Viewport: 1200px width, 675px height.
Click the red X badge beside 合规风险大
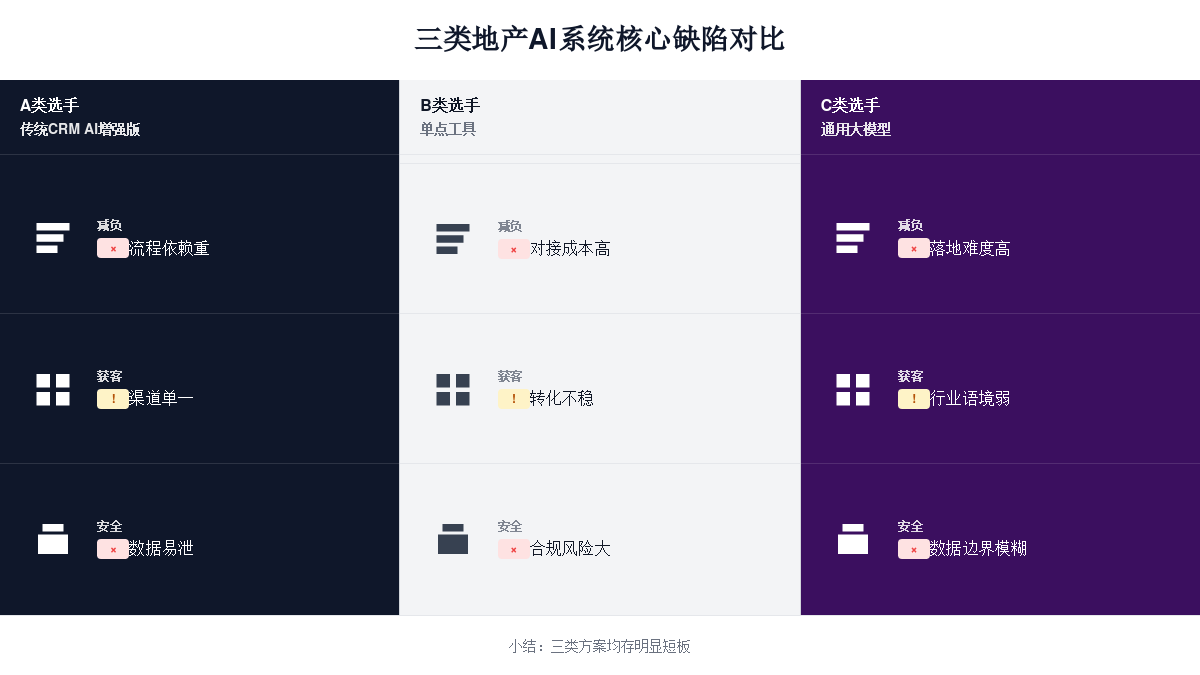pos(514,549)
